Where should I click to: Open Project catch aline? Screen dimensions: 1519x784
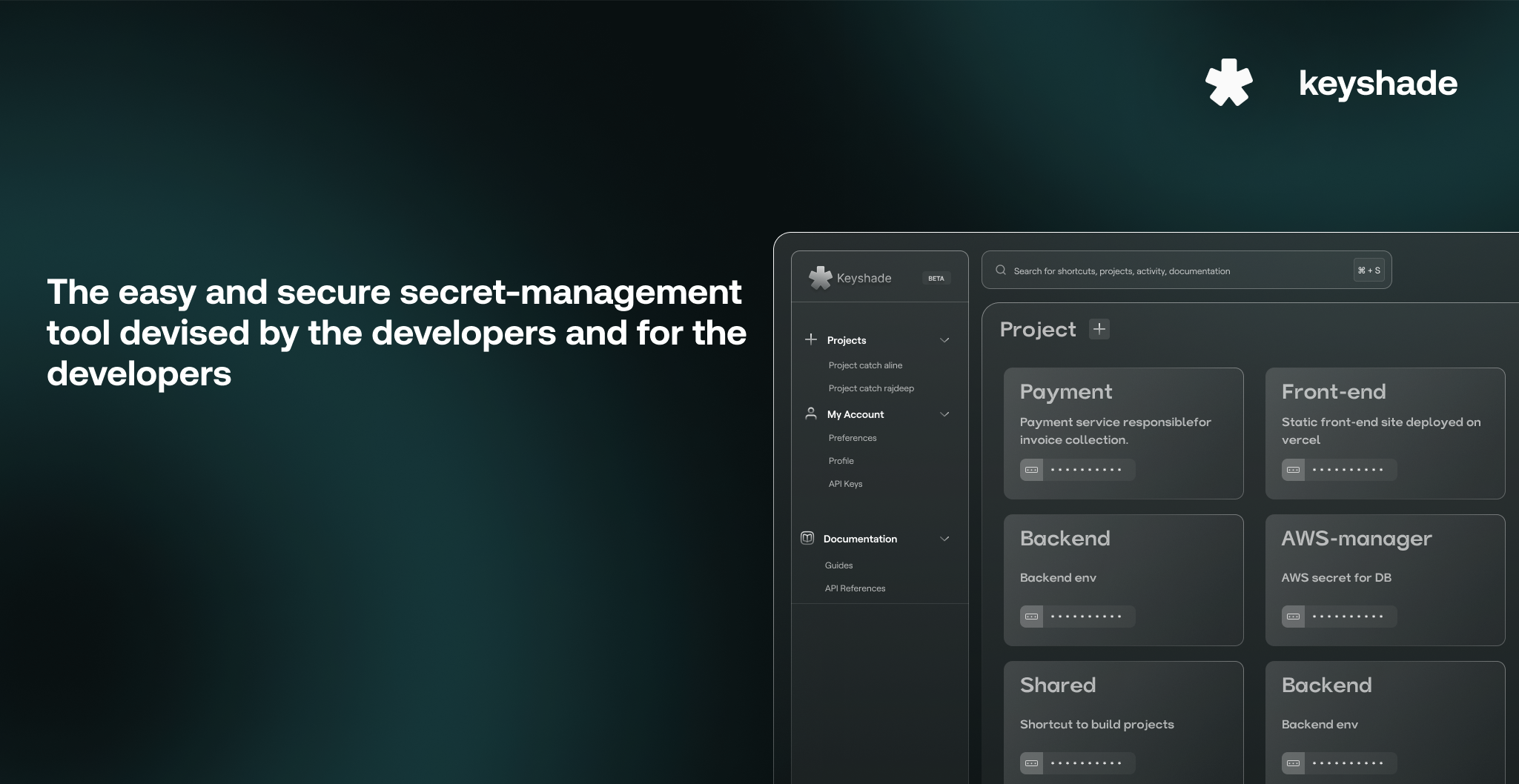click(865, 365)
